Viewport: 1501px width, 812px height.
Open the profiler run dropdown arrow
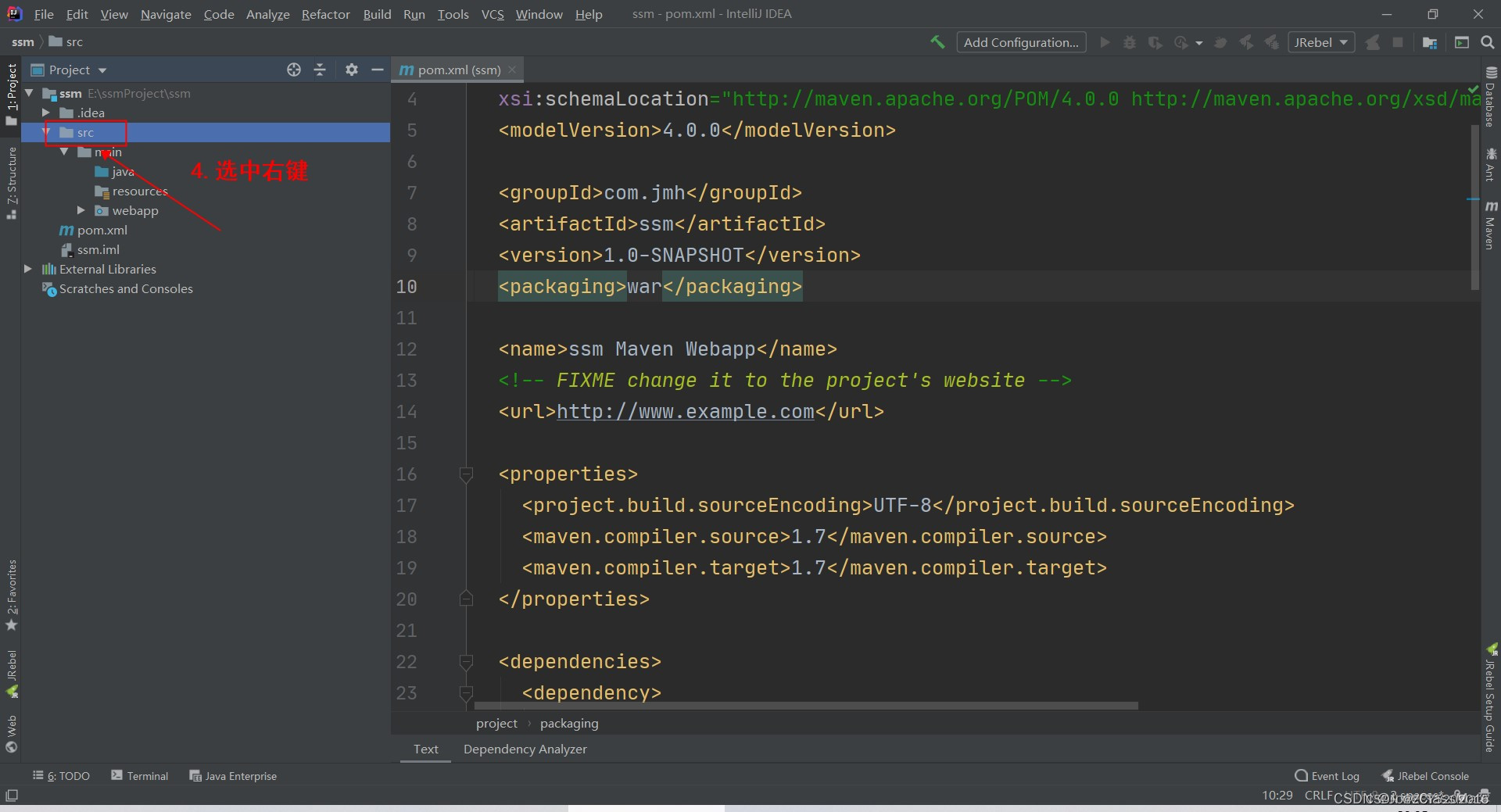[x=1199, y=43]
